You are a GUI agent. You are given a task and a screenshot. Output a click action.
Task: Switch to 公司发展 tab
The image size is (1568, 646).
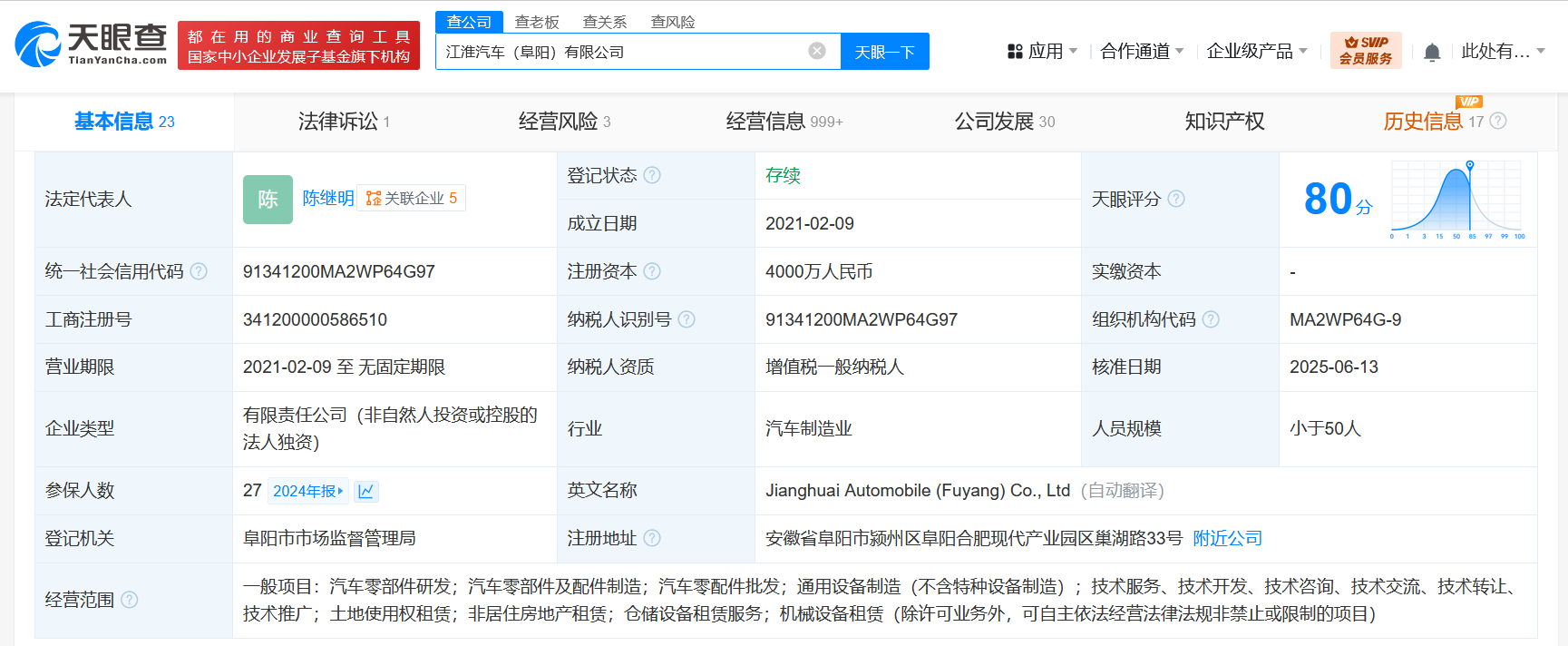coord(1004,122)
